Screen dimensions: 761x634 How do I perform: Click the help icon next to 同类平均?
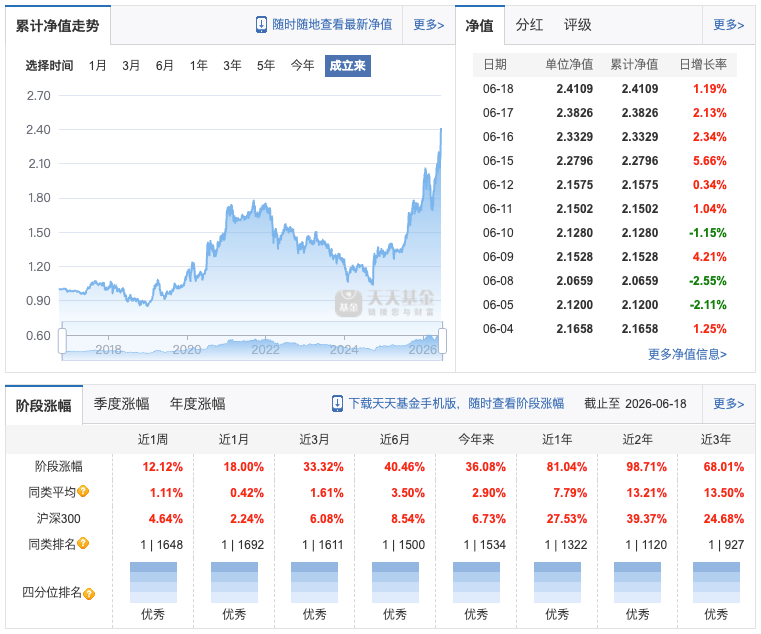tap(83, 491)
